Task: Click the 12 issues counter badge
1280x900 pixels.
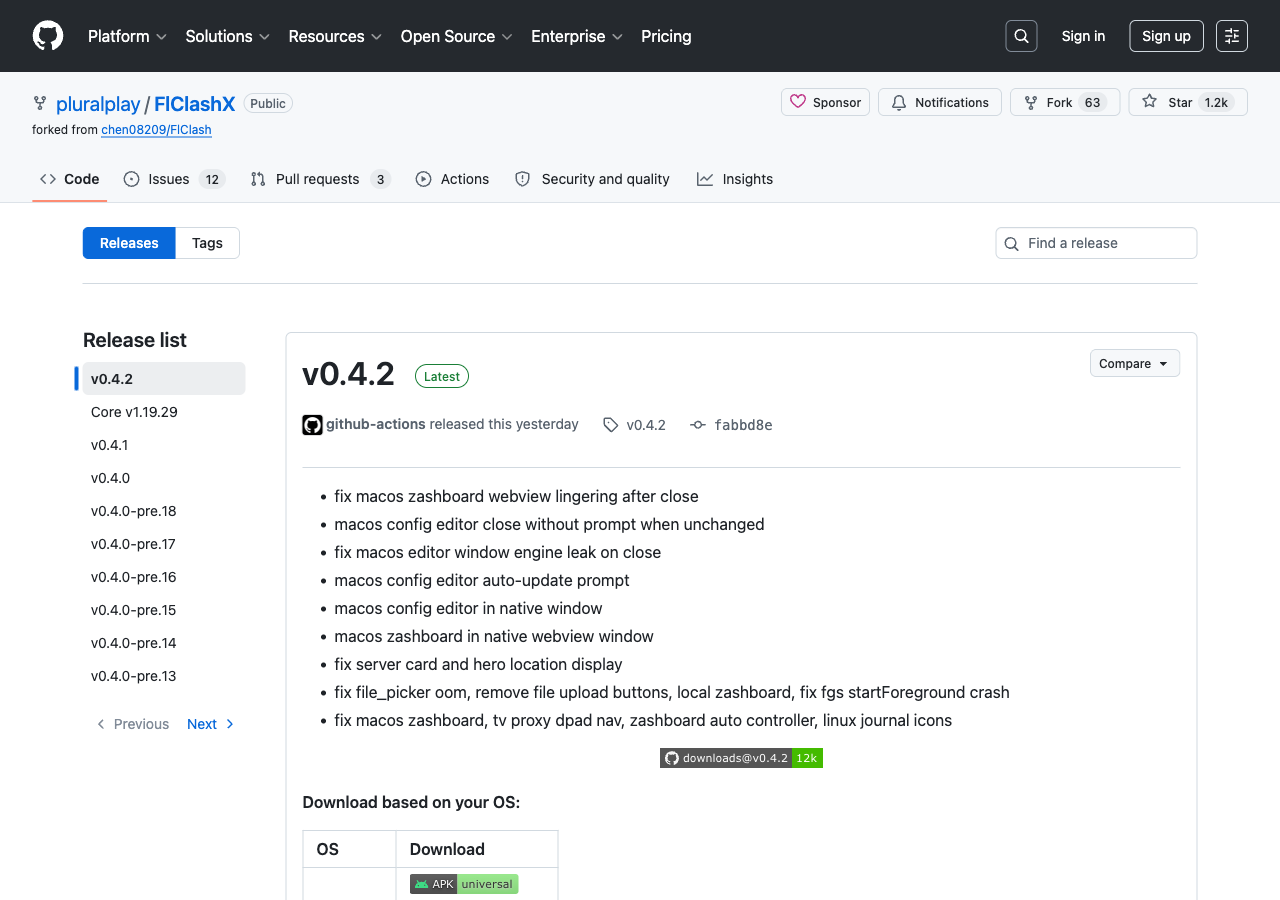Action: tap(212, 179)
